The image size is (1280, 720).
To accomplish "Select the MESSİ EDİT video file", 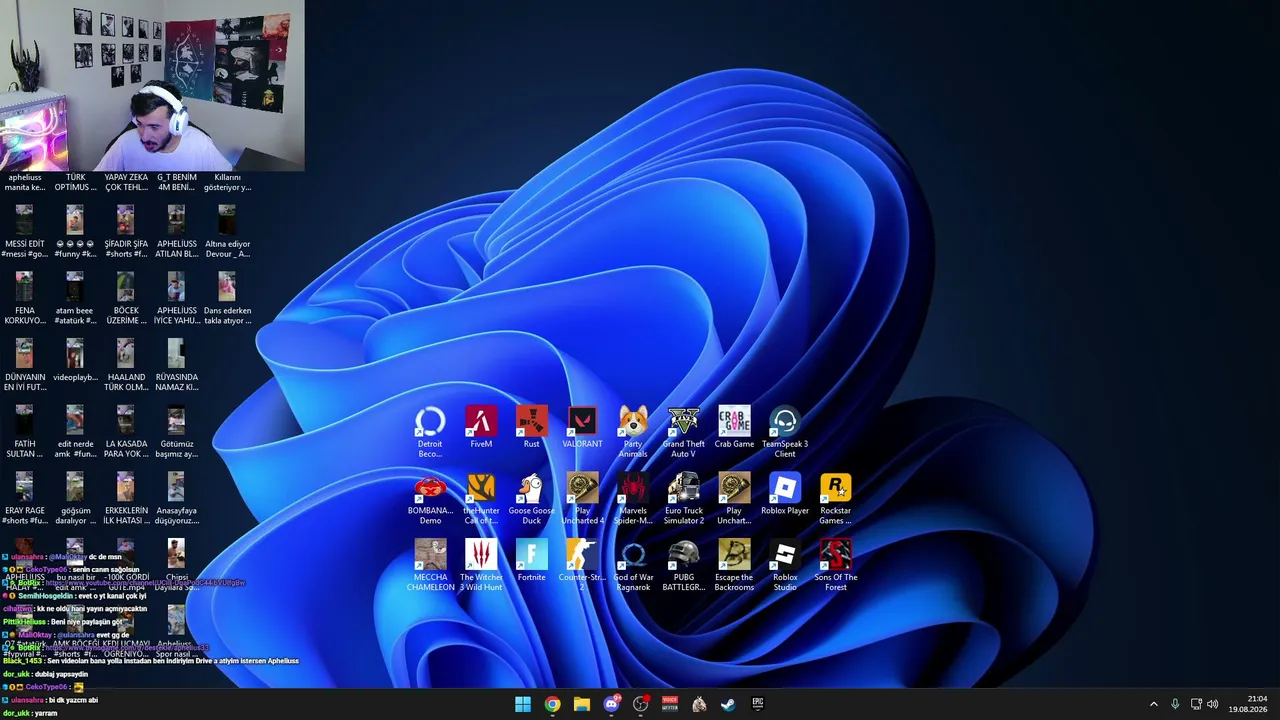I will [24, 232].
